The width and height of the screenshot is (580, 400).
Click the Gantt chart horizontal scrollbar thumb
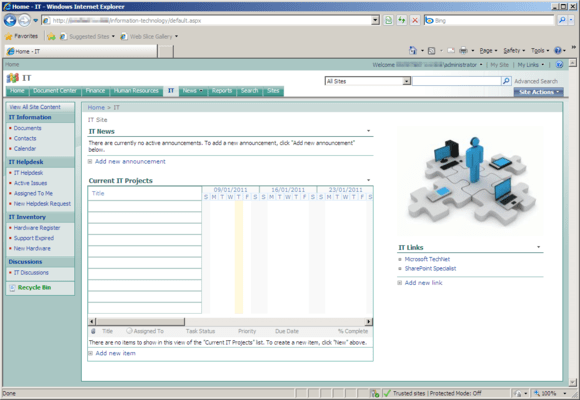140,321
